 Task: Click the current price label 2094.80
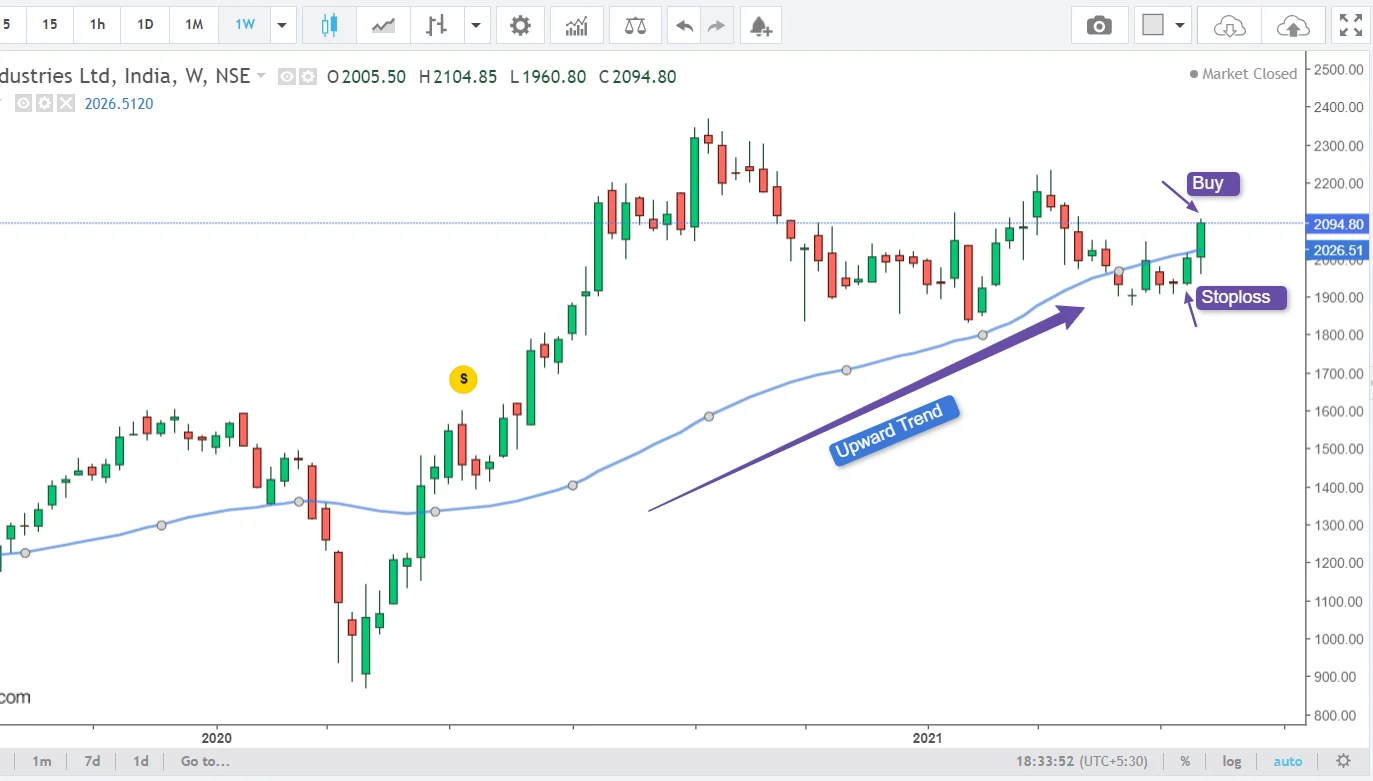tap(1338, 224)
